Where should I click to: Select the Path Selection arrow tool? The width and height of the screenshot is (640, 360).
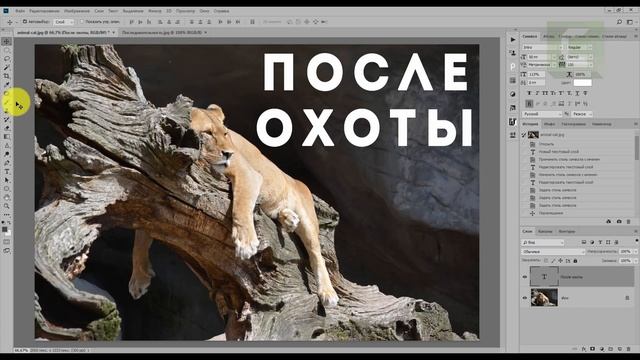coord(7,180)
